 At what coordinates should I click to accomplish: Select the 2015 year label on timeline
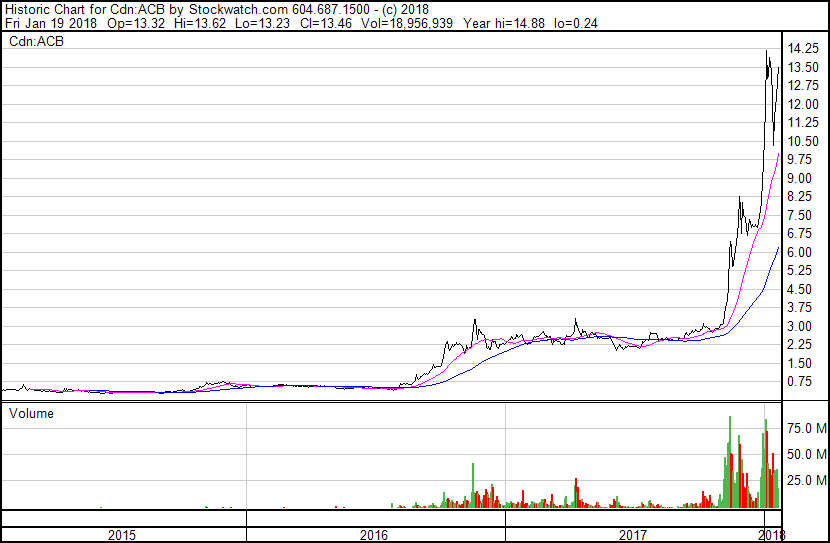click(122, 535)
